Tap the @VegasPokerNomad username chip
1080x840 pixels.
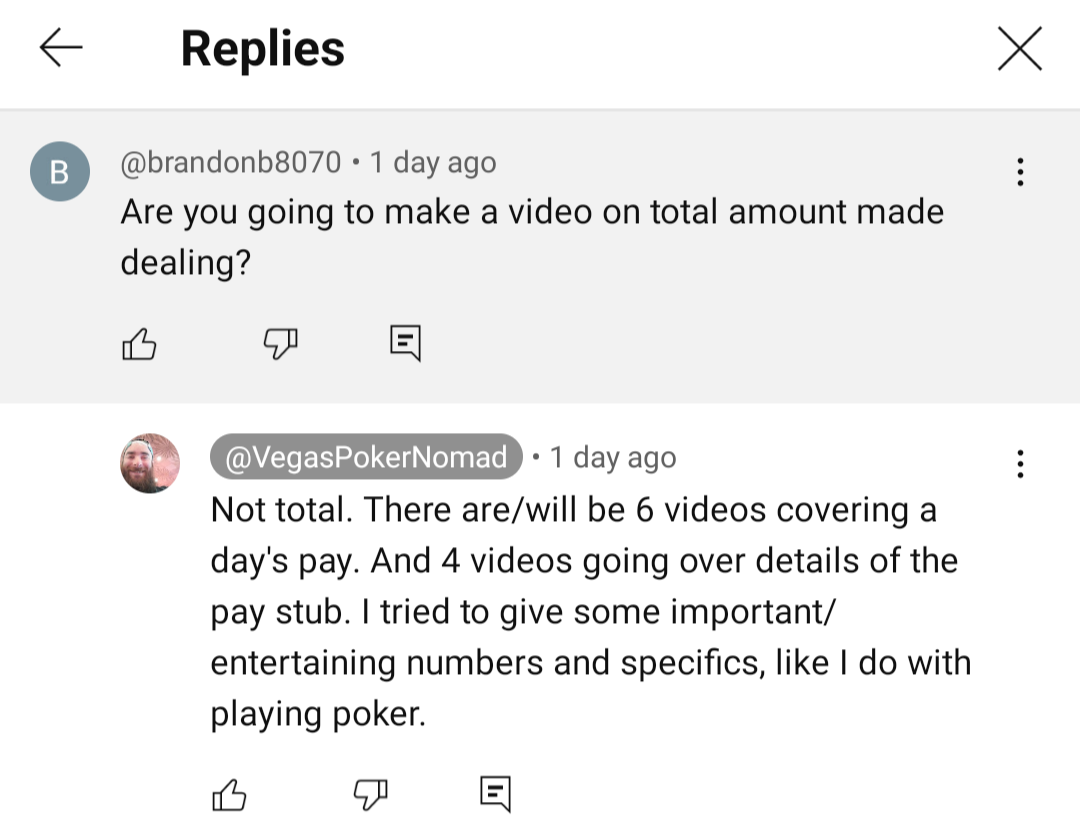point(366,457)
